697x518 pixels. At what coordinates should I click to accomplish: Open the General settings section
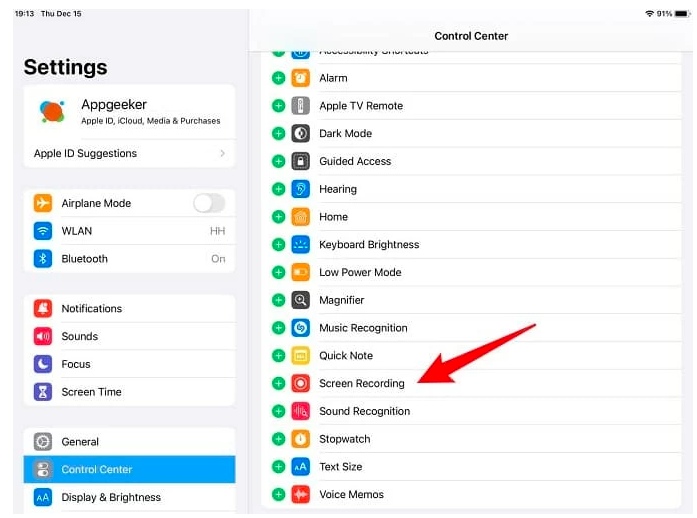[129, 441]
